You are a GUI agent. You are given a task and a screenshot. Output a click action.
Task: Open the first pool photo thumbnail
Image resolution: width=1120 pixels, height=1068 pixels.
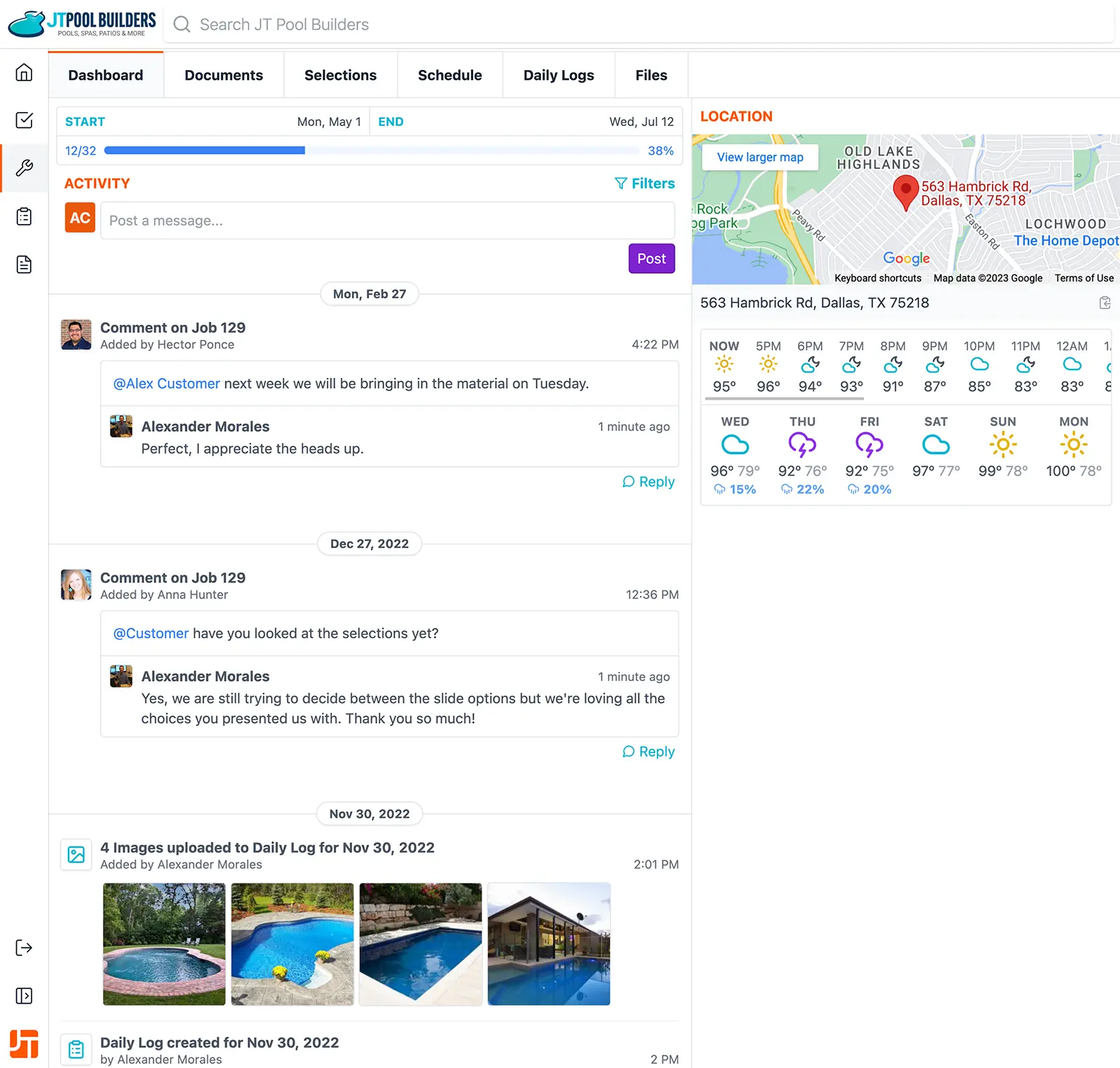(x=164, y=943)
